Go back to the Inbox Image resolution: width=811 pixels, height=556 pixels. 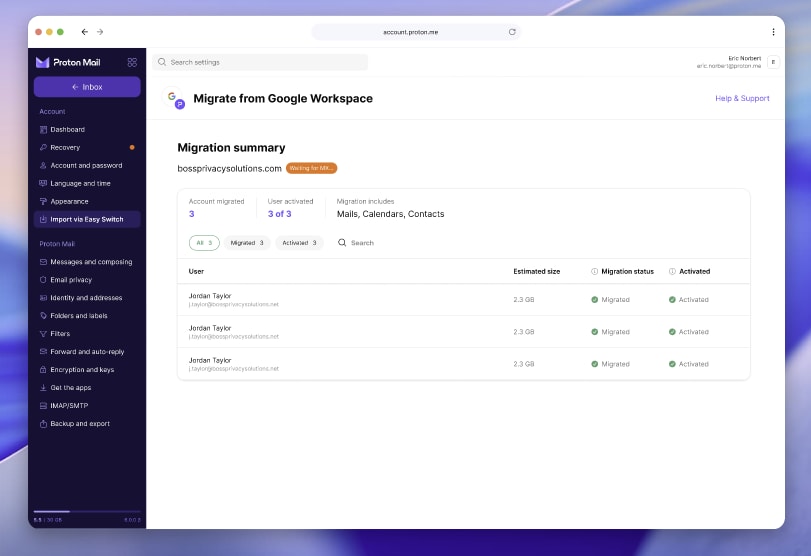(87, 87)
